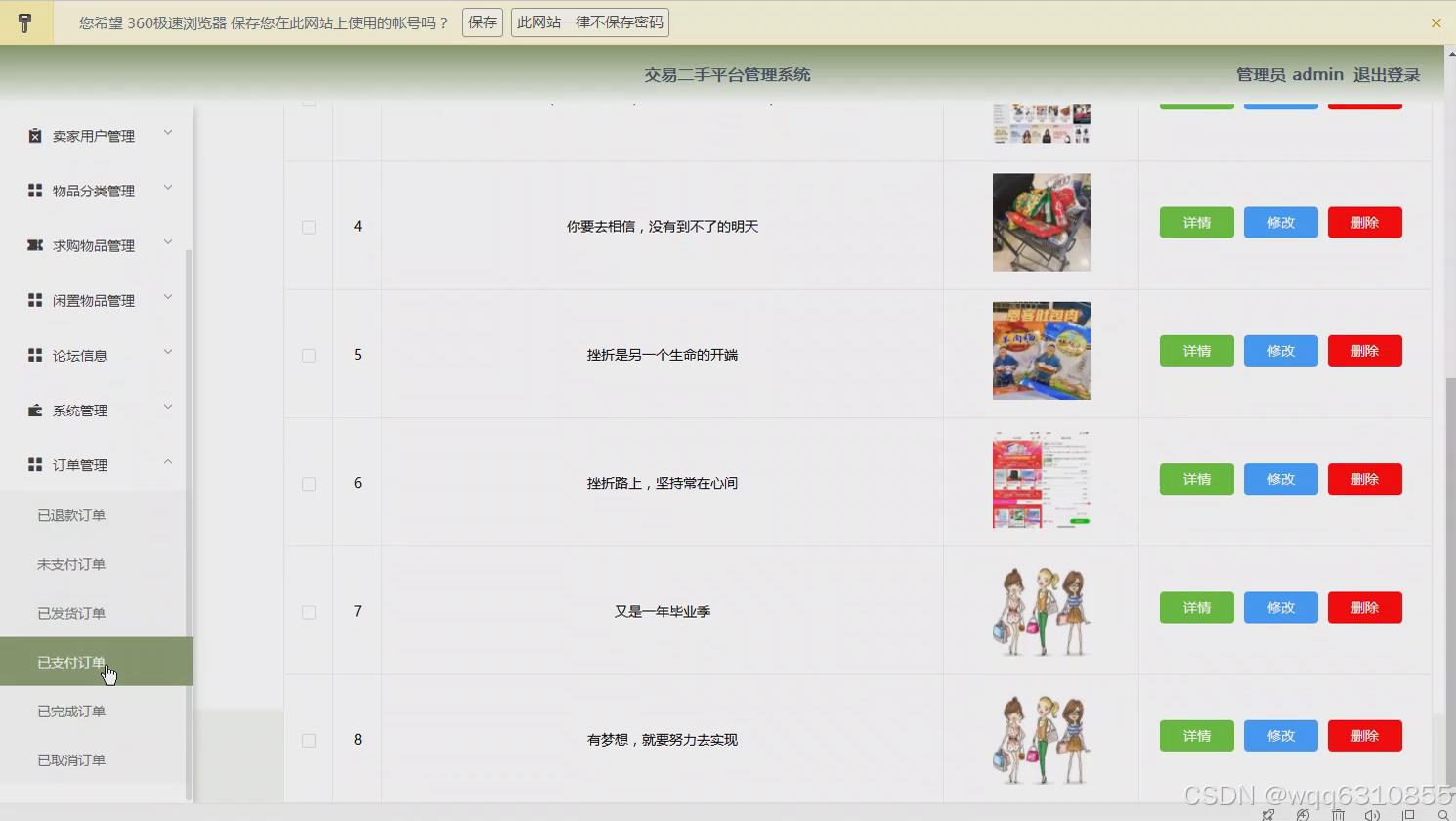This screenshot has width=1456, height=821.
Task: Click title text 你要去相信，没有到不了的明天
Action: [663, 227]
